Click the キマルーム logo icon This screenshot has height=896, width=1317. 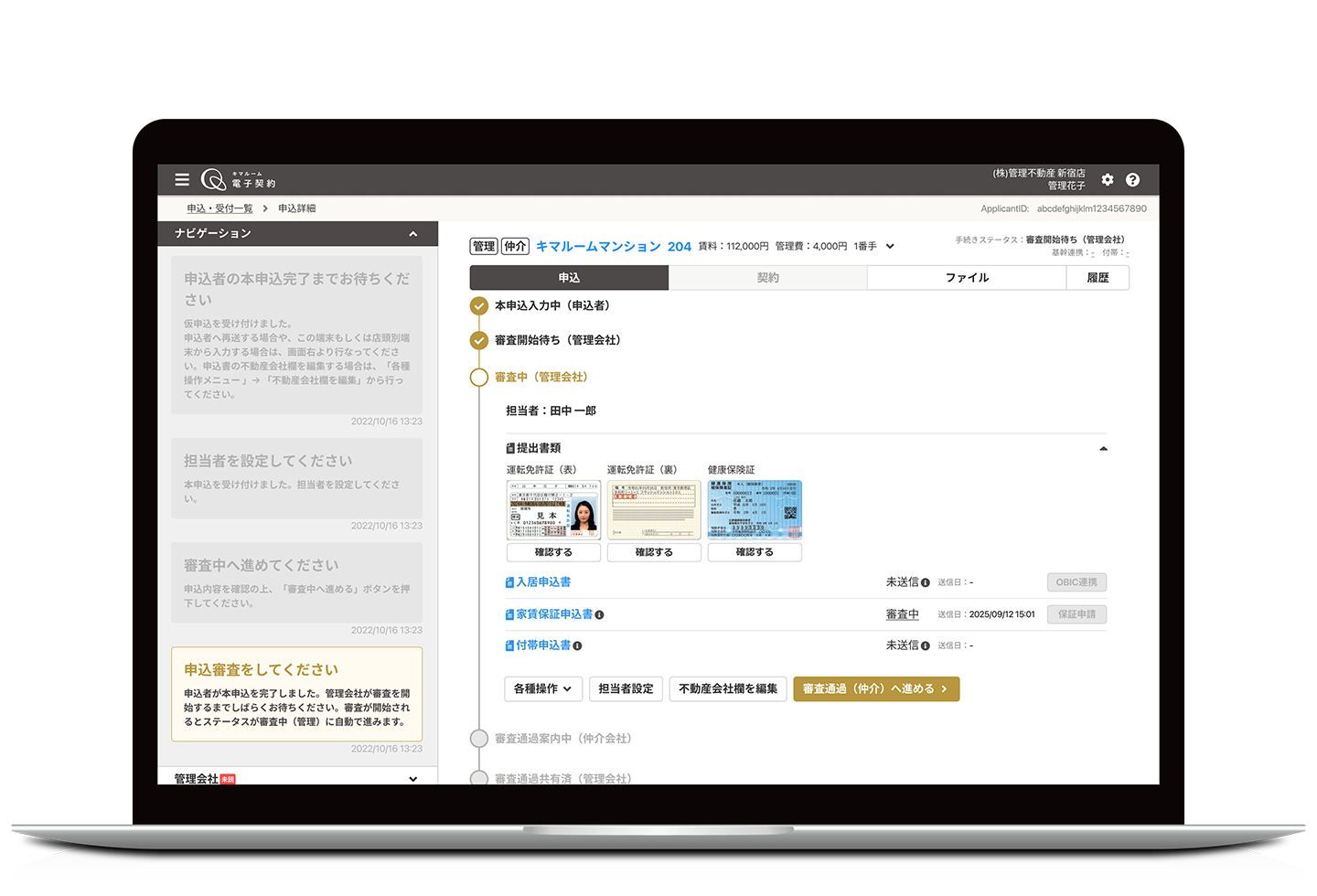[213, 179]
